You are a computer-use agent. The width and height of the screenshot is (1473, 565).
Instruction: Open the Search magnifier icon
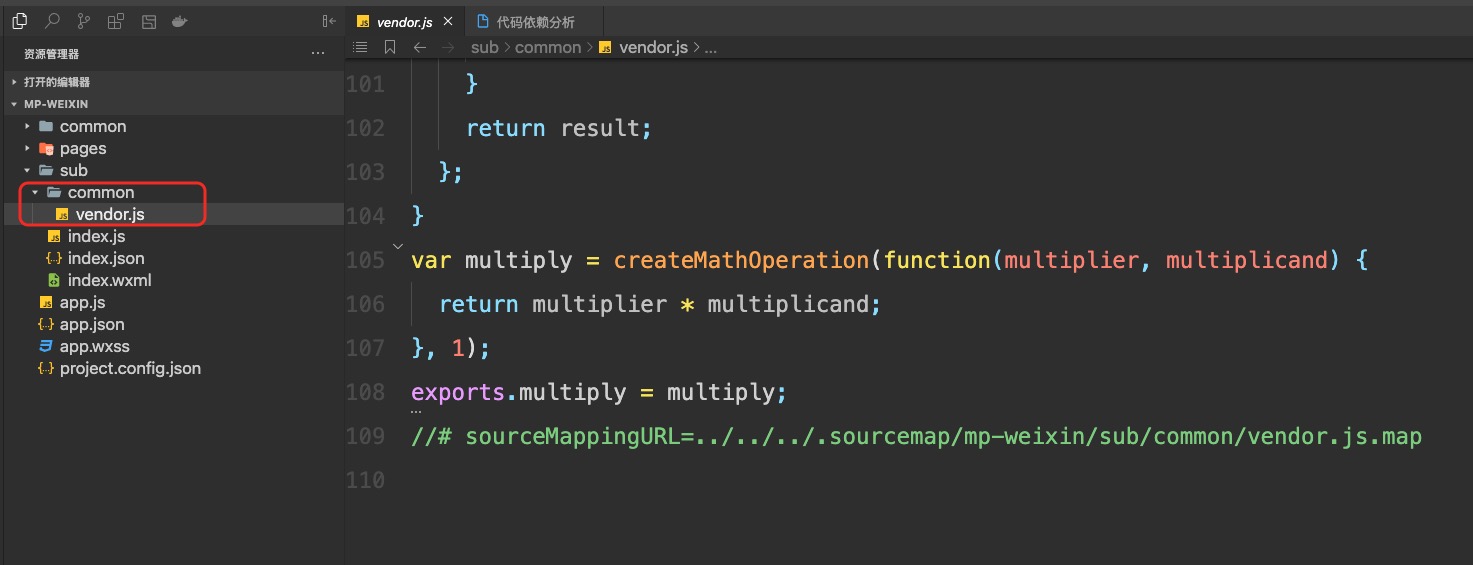52,21
